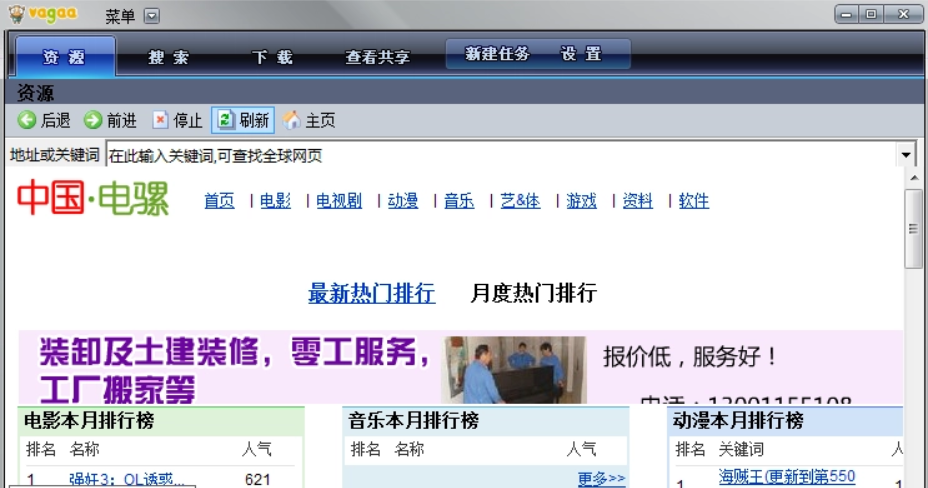928x488 pixels.
Task: Open the 游戏 navigation link
Action: [x=581, y=201]
